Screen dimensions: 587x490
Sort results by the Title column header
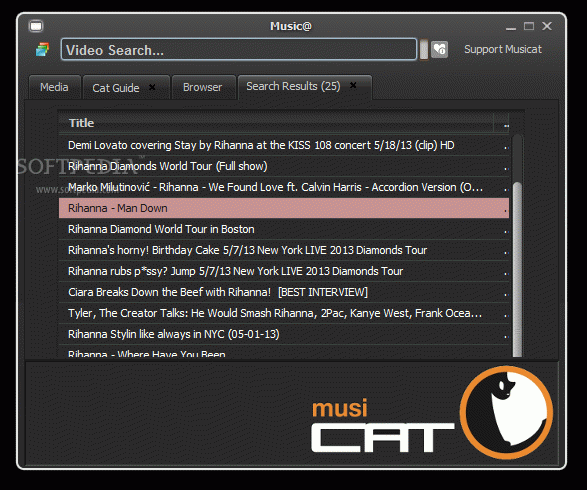pyautogui.click(x=276, y=123)
